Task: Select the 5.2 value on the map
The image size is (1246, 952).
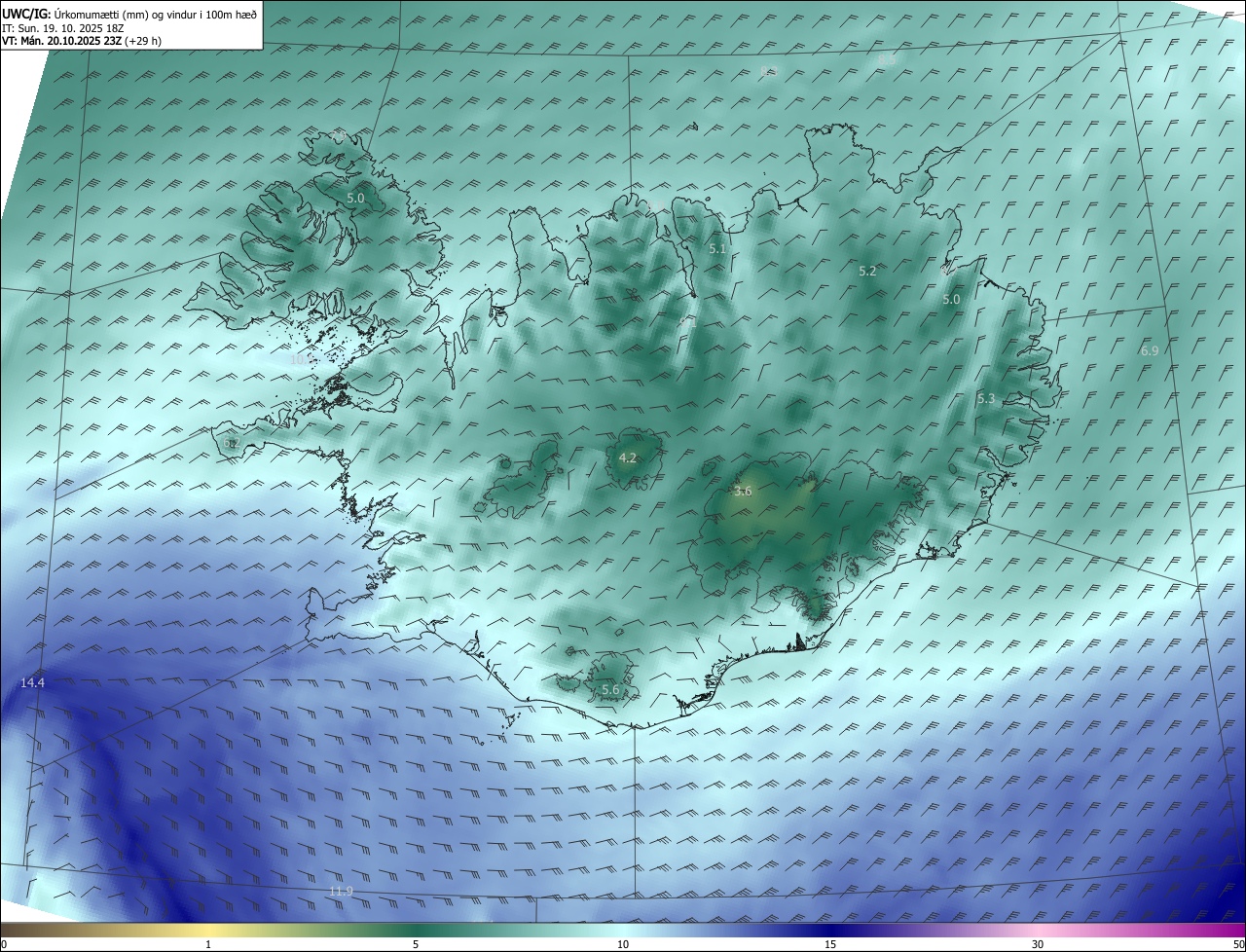Action: click(867, 271)
